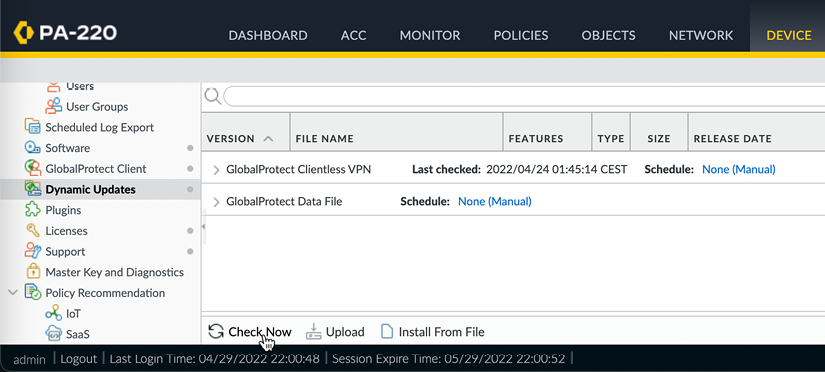
Task: Go to the NETWORK tab
Action: [x=701, y=35]
